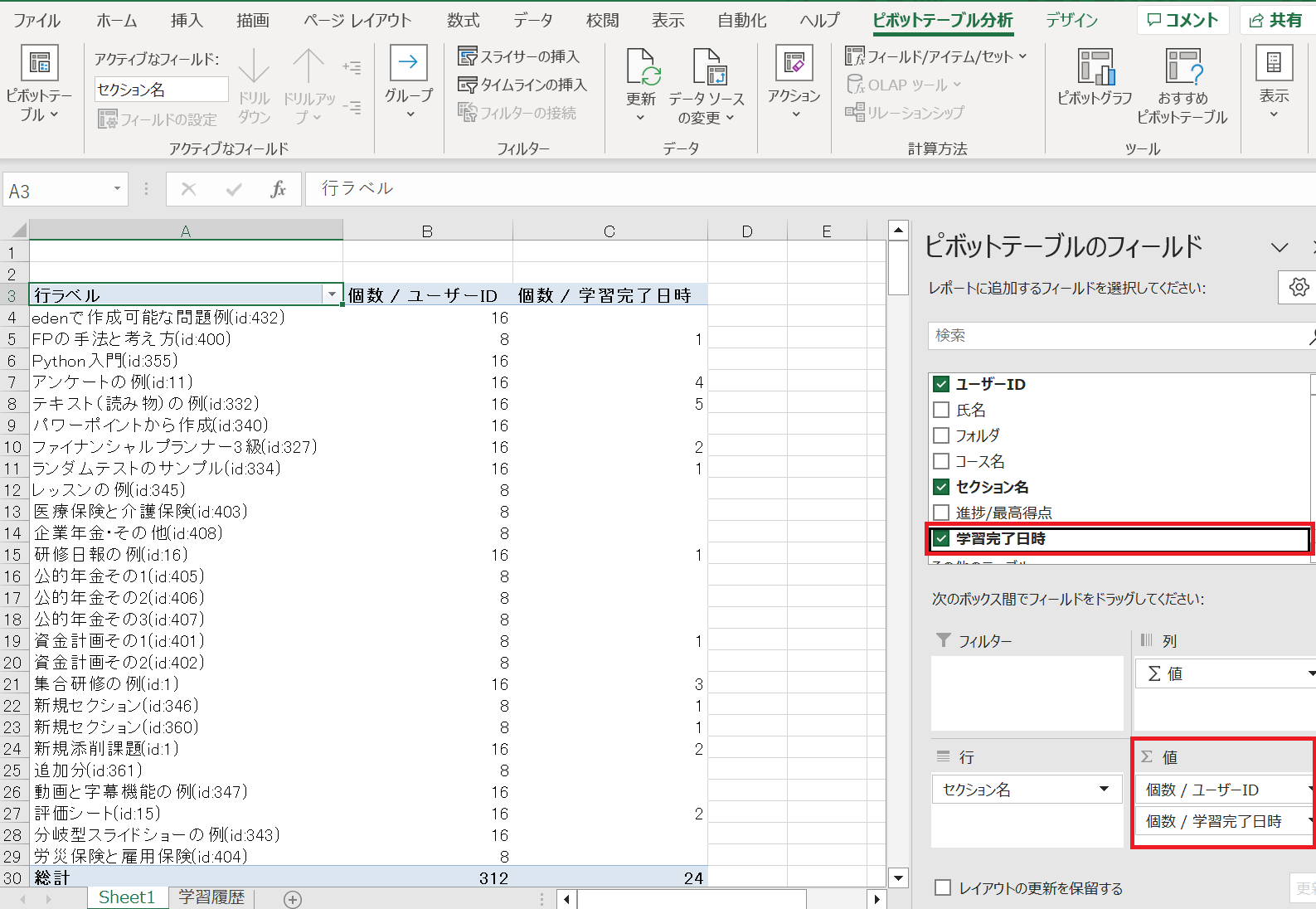1316x909 pixels.
Task: Check the フォルダ field checkbox
Action: [941, 435]
